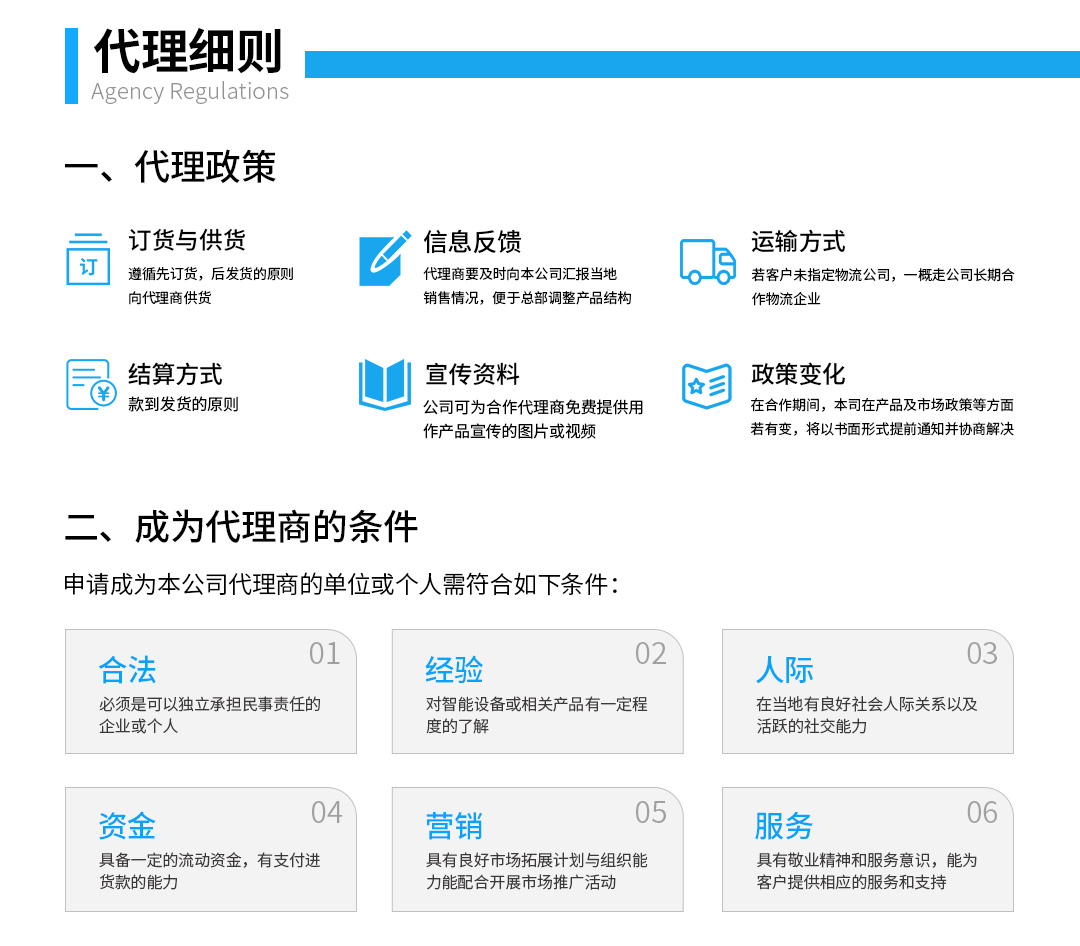Click the 运输方式 heading text
The height and width of the screenshot is (946, 1080).
point(798,242)
